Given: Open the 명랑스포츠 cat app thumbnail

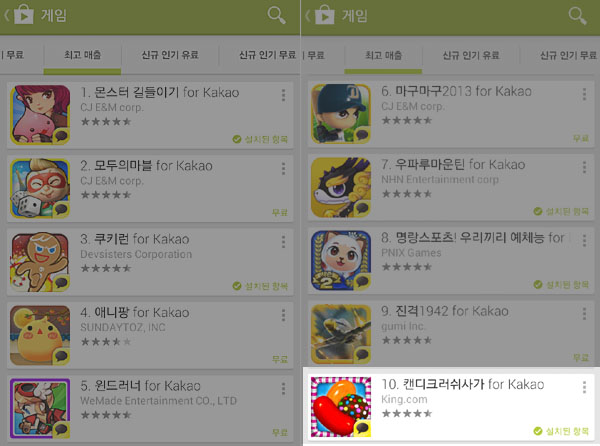Looking at the screenshot, I should tap(341, 260).
